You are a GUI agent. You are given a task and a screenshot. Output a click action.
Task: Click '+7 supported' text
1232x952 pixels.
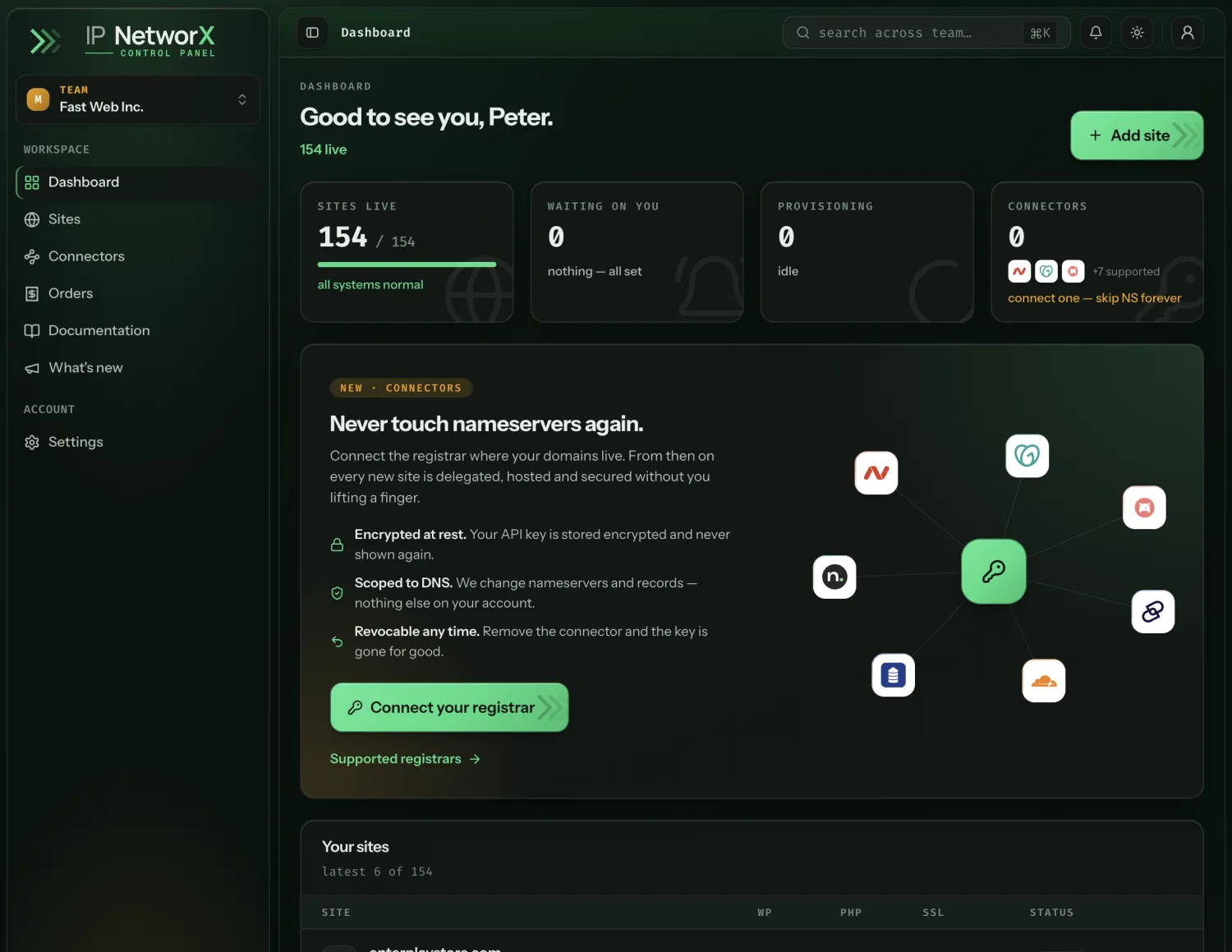pos(1126,272)
